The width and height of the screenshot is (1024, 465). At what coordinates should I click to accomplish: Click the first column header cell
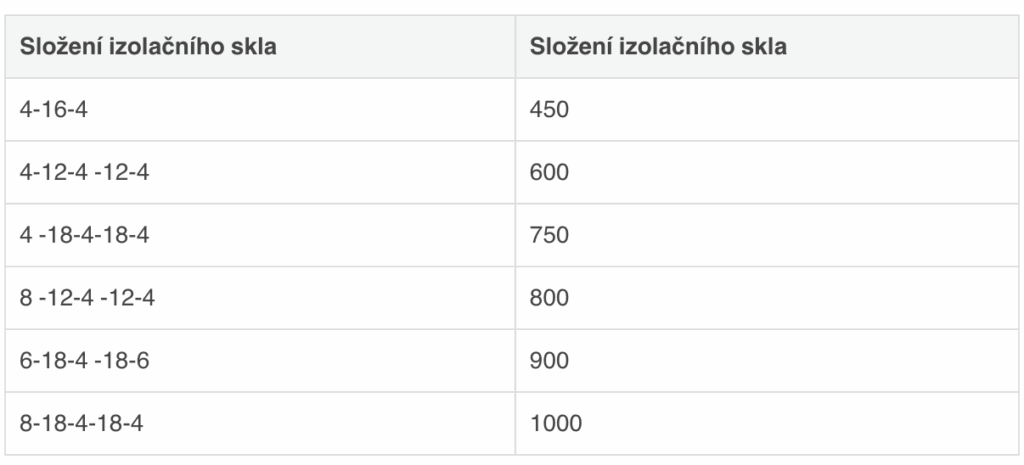tap(261, 46)
